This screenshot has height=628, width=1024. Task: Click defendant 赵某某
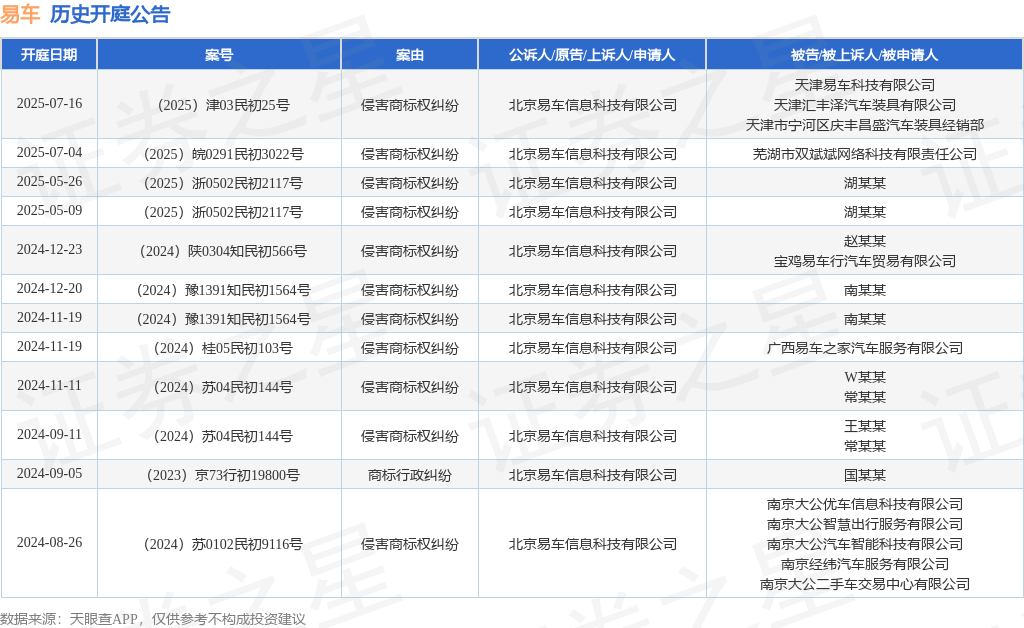[x=865, y=241]
